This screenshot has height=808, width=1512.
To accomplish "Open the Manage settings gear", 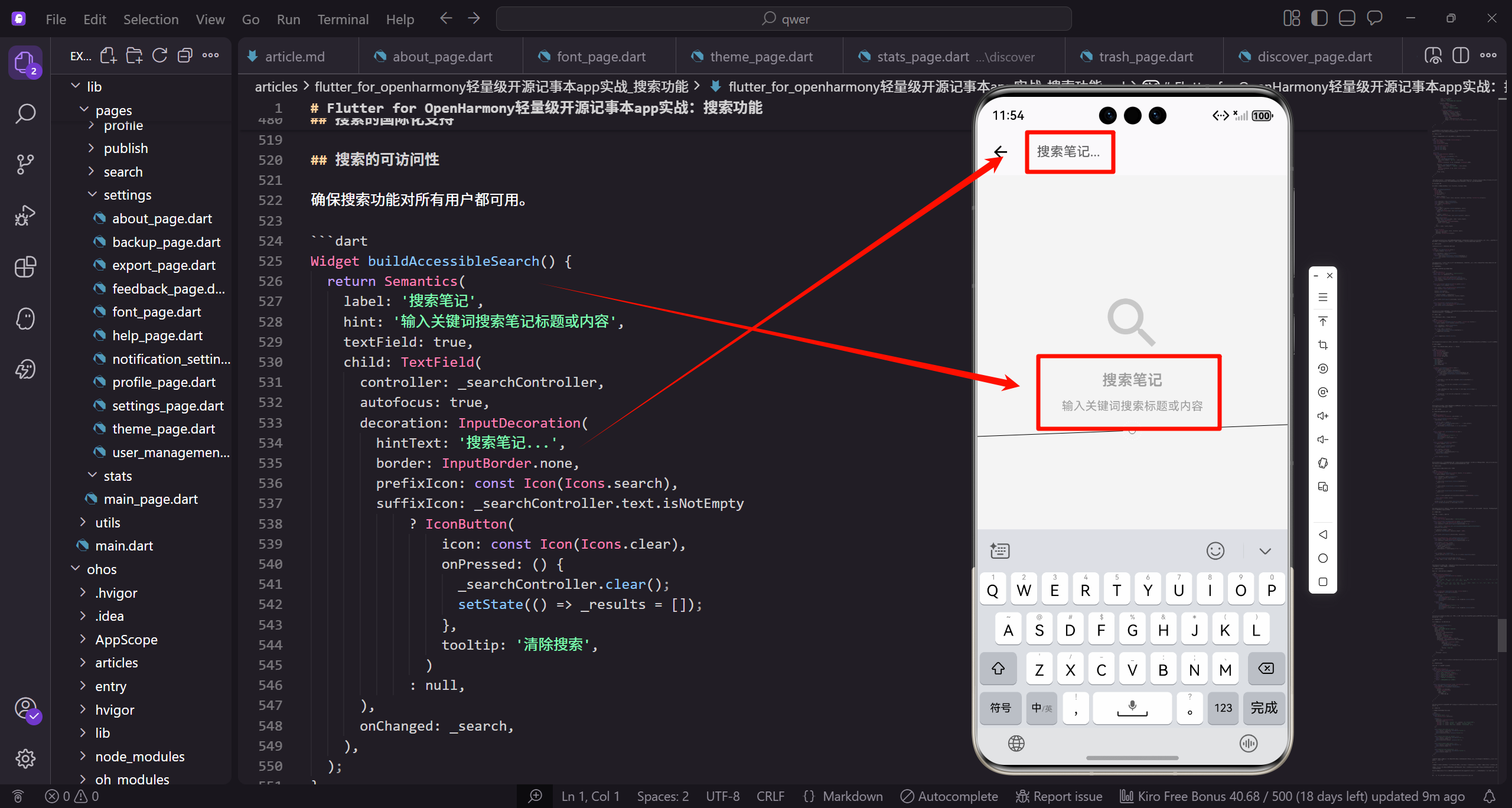I will 25,758.
